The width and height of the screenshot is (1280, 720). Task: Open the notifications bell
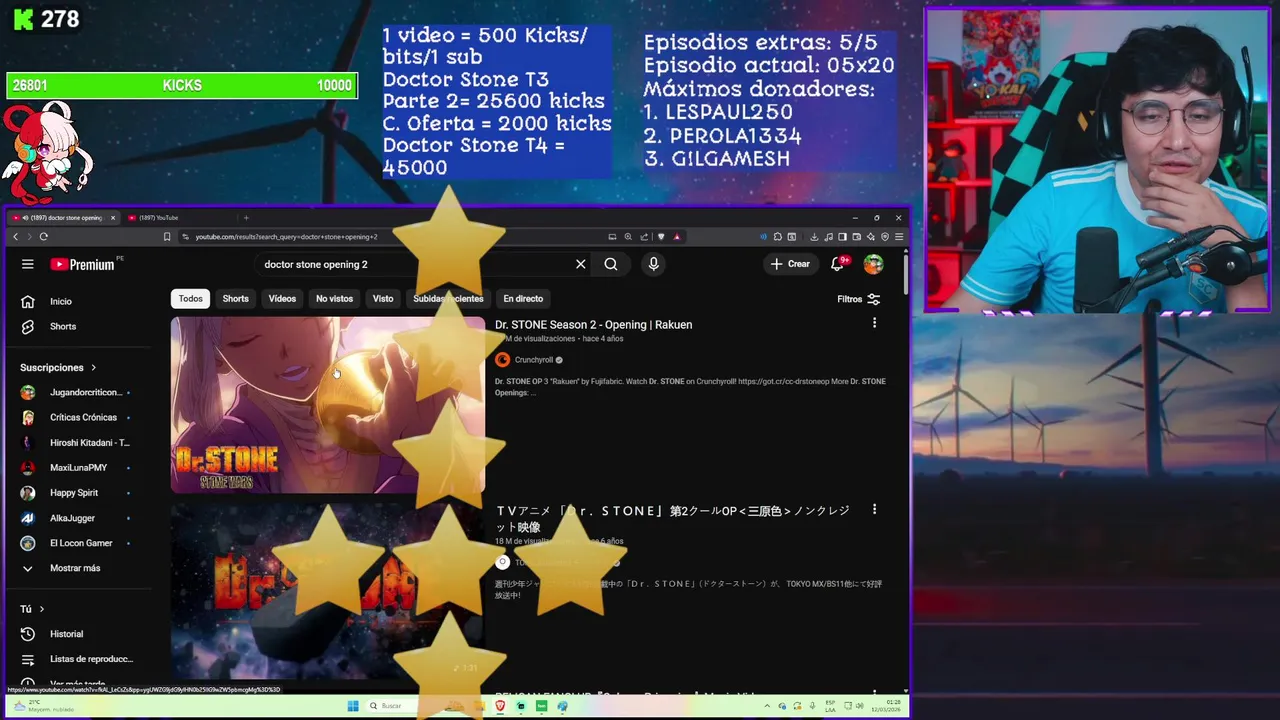click(x=838, y=264)
